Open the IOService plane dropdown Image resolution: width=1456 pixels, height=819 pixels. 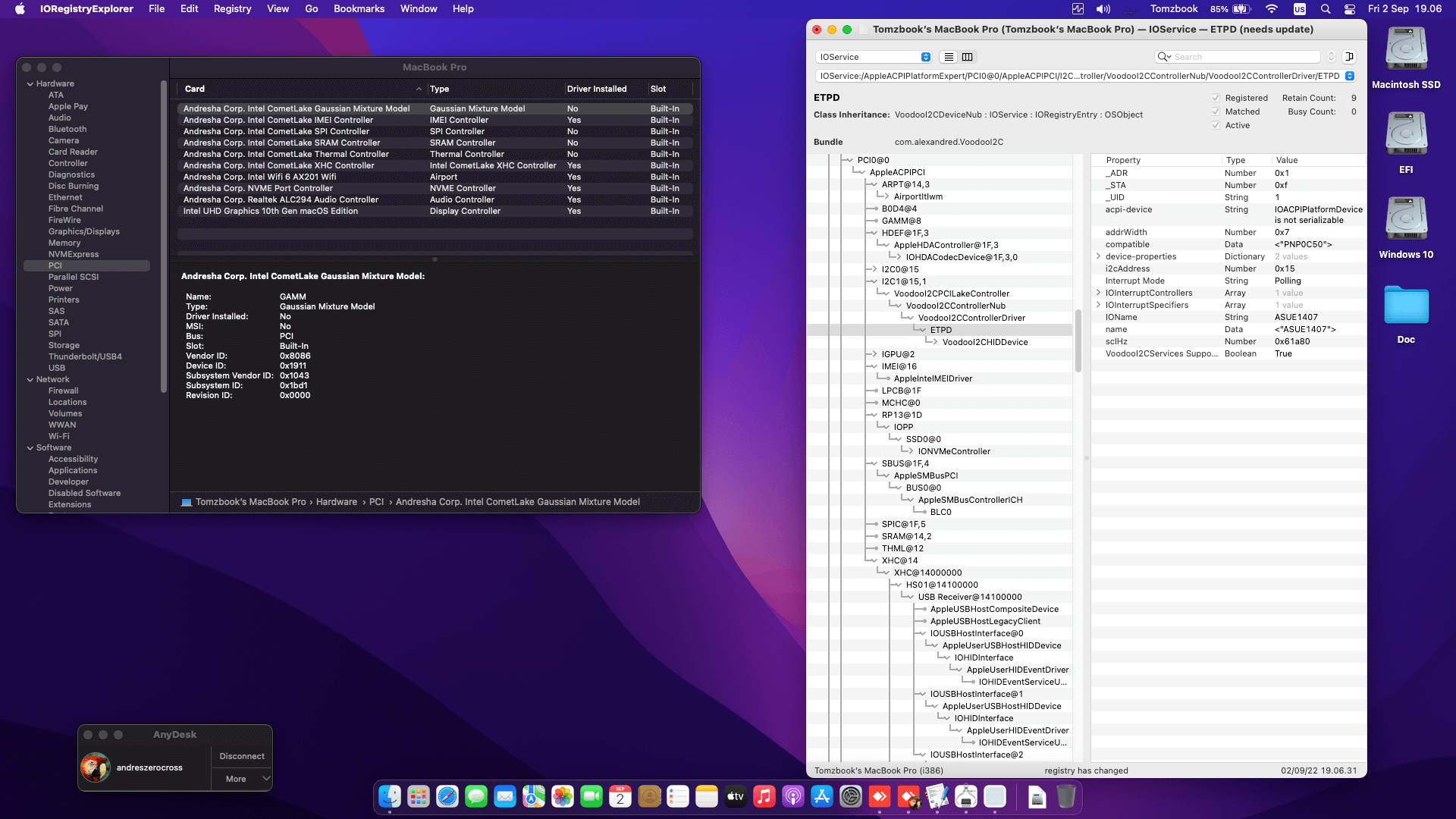873,57
